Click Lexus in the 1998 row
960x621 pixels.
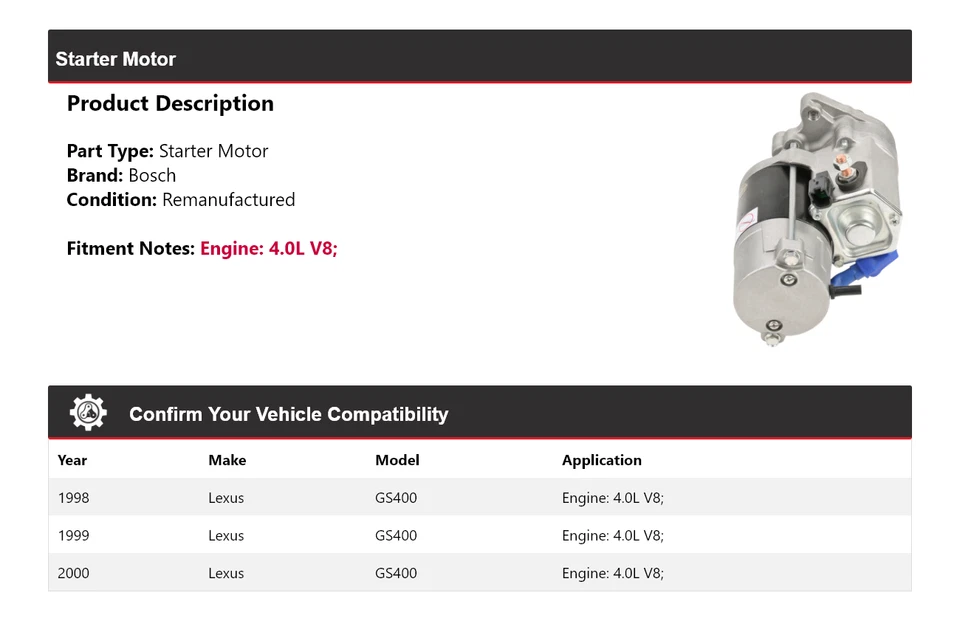click(x=226, y=497)
